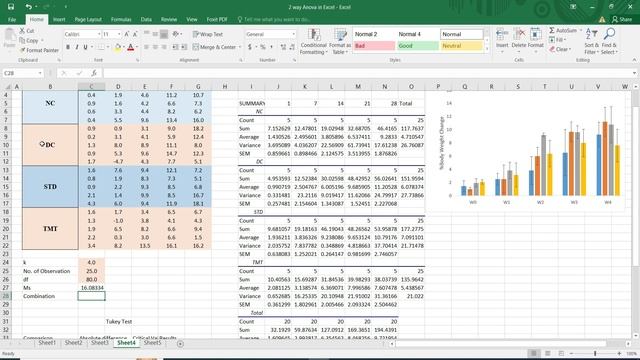Switch to Sheet1 tab
Image resolution: width=640 pixels, height=360 pixels.
(x=47, y=343)
